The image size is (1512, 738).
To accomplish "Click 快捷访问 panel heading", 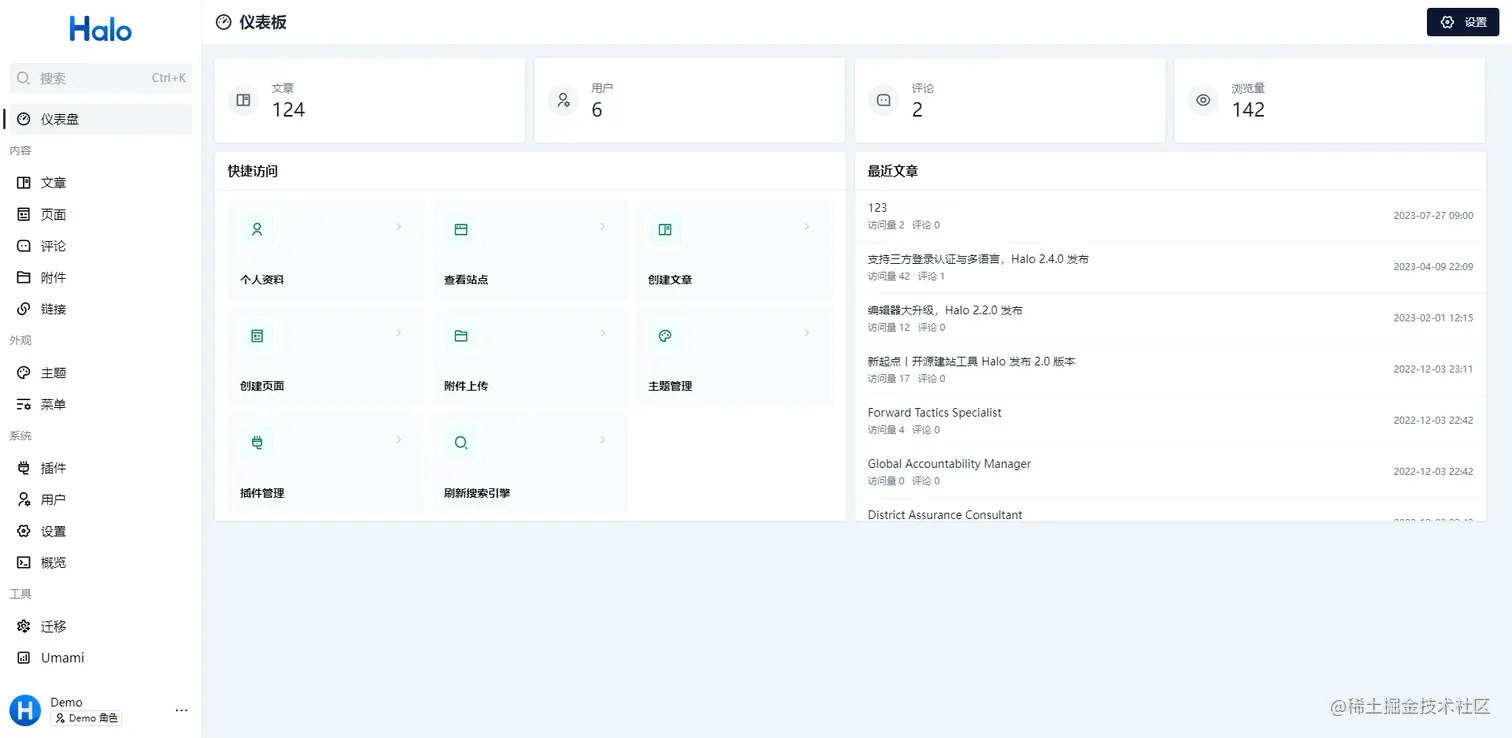I will click(252, 171).
